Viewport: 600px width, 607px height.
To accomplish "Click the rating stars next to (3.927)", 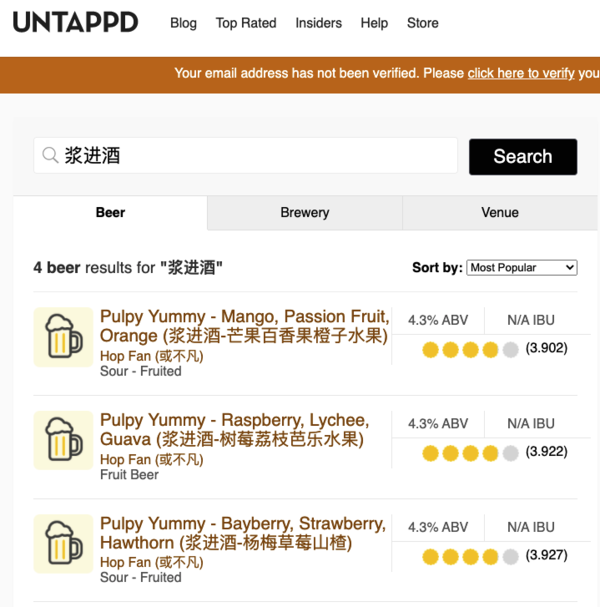I will pos(470,557).
